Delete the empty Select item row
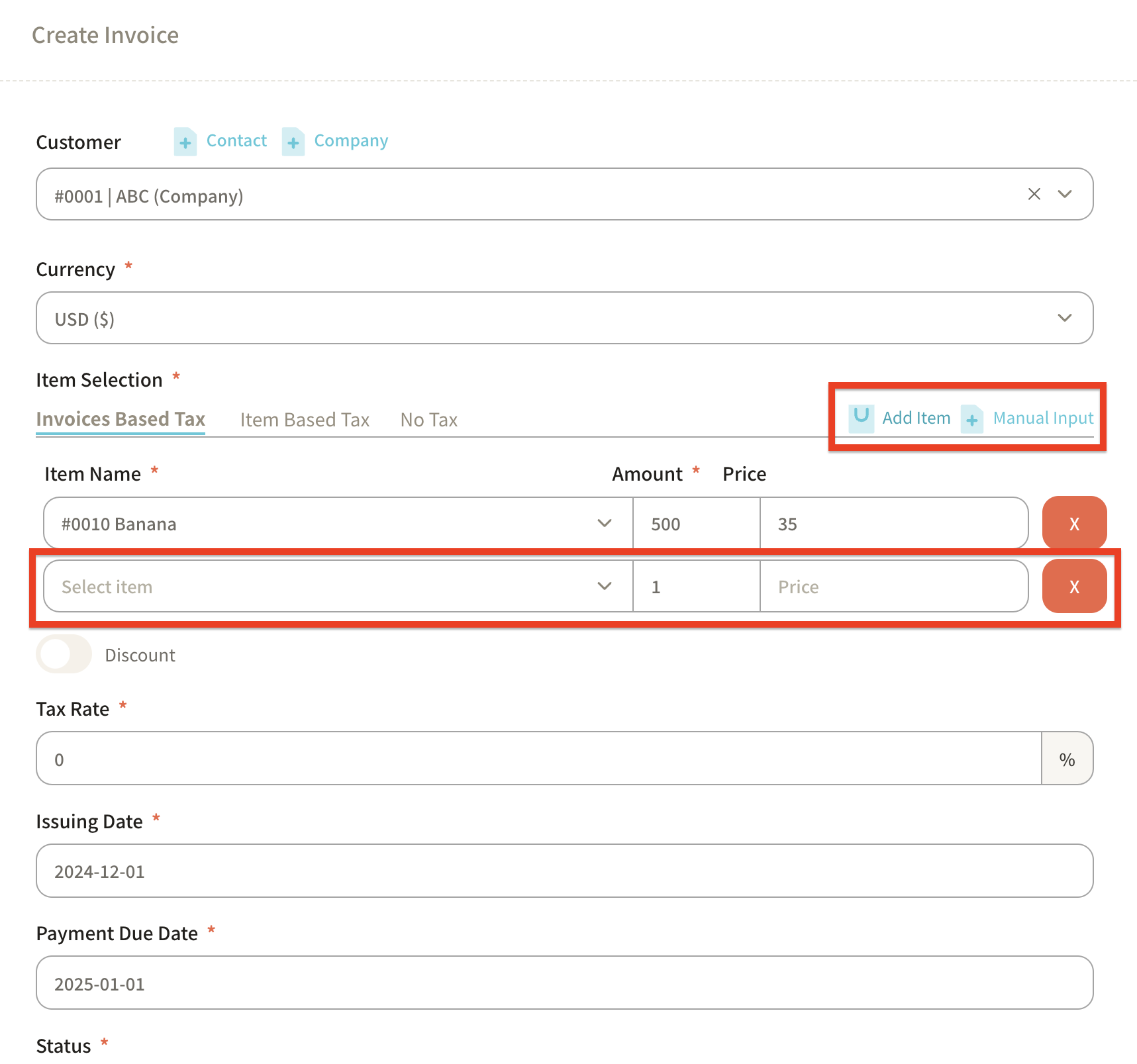Screen dimensions: 1137x1064 [1073, 586]
